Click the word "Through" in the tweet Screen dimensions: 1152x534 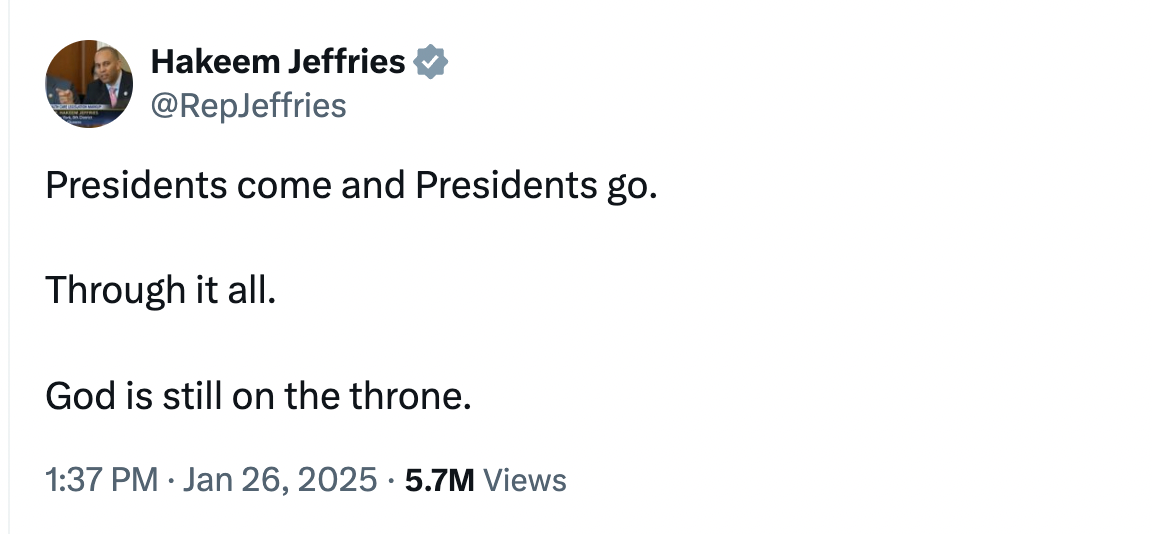[x=113, y=290]
